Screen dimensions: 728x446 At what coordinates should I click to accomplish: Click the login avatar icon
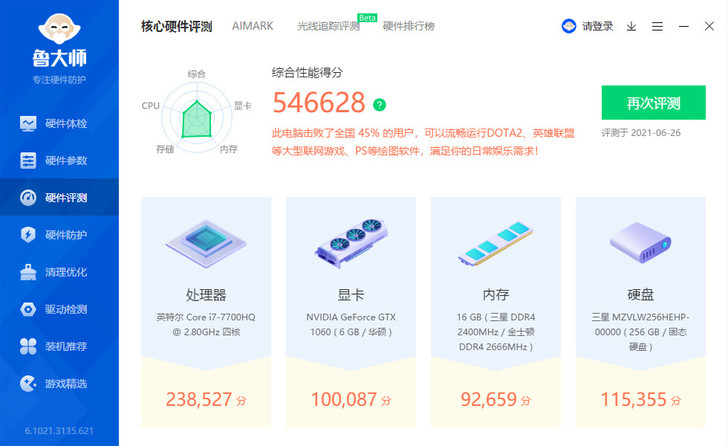(x=569, y=26)
